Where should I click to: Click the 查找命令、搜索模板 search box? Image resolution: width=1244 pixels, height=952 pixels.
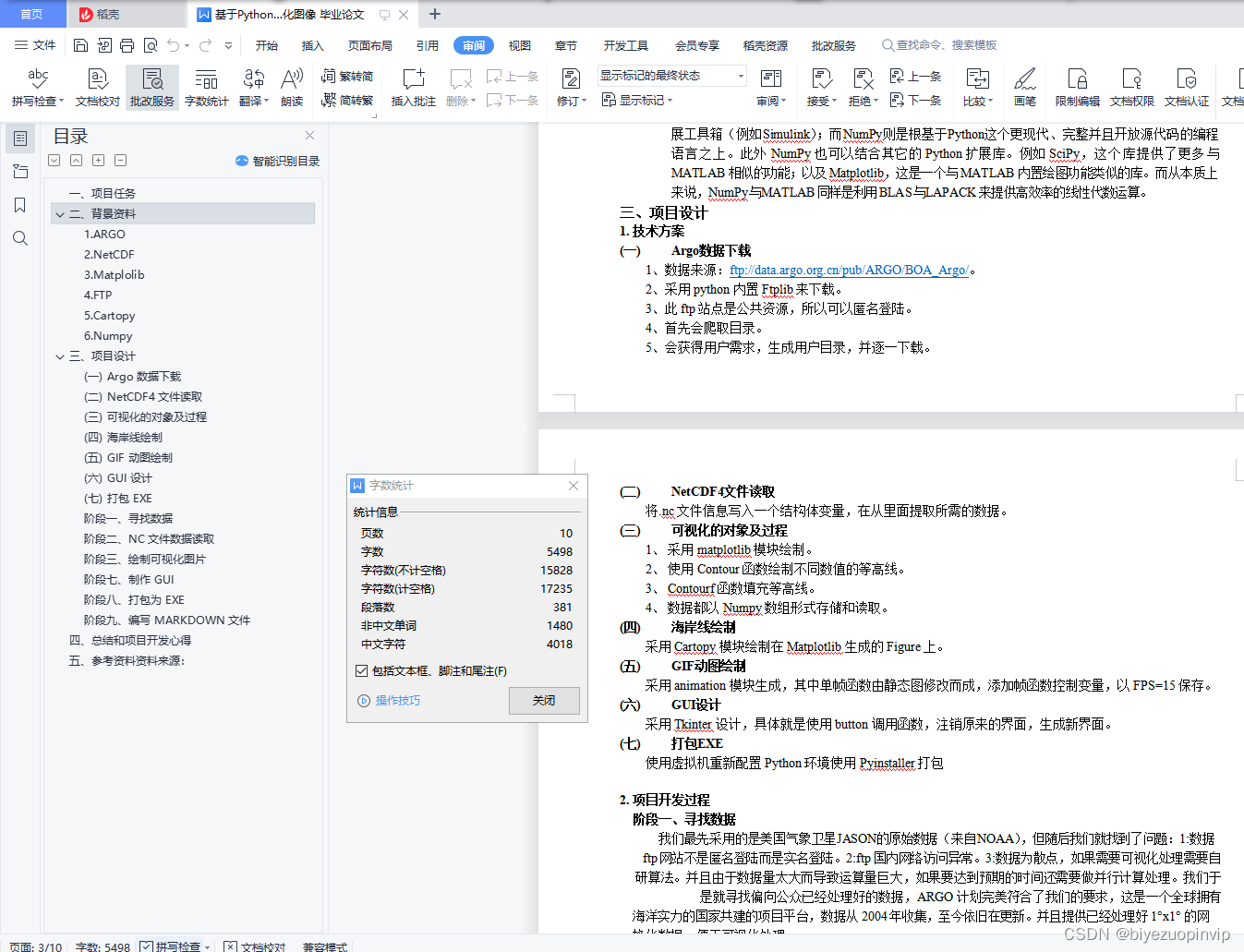click(x=939, y=45)
